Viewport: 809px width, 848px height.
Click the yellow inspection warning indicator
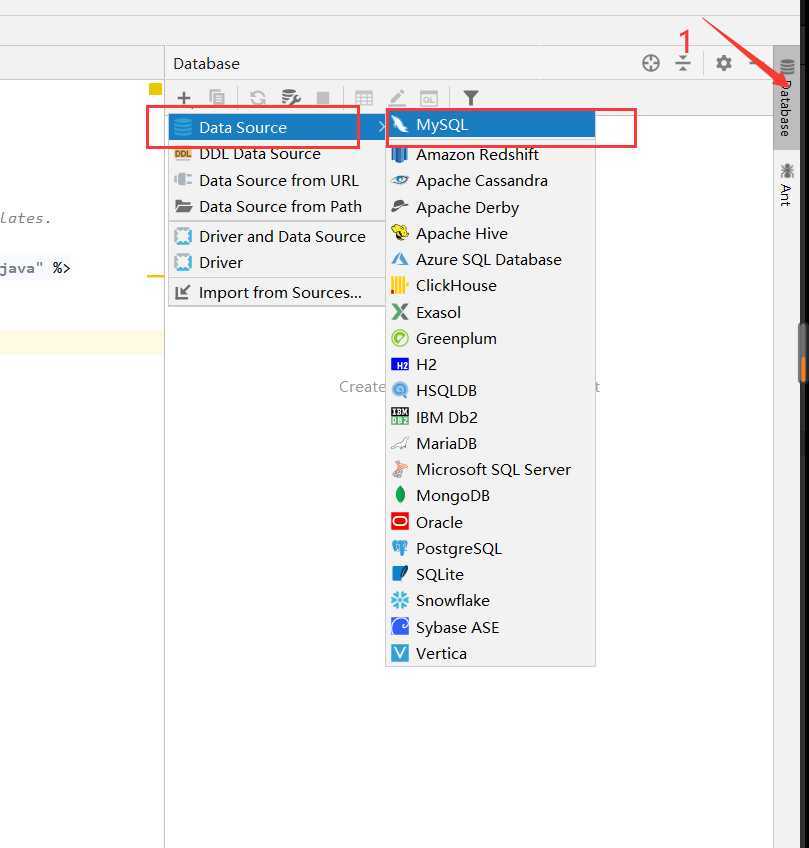pyautogui.click(x=155, y=89)
